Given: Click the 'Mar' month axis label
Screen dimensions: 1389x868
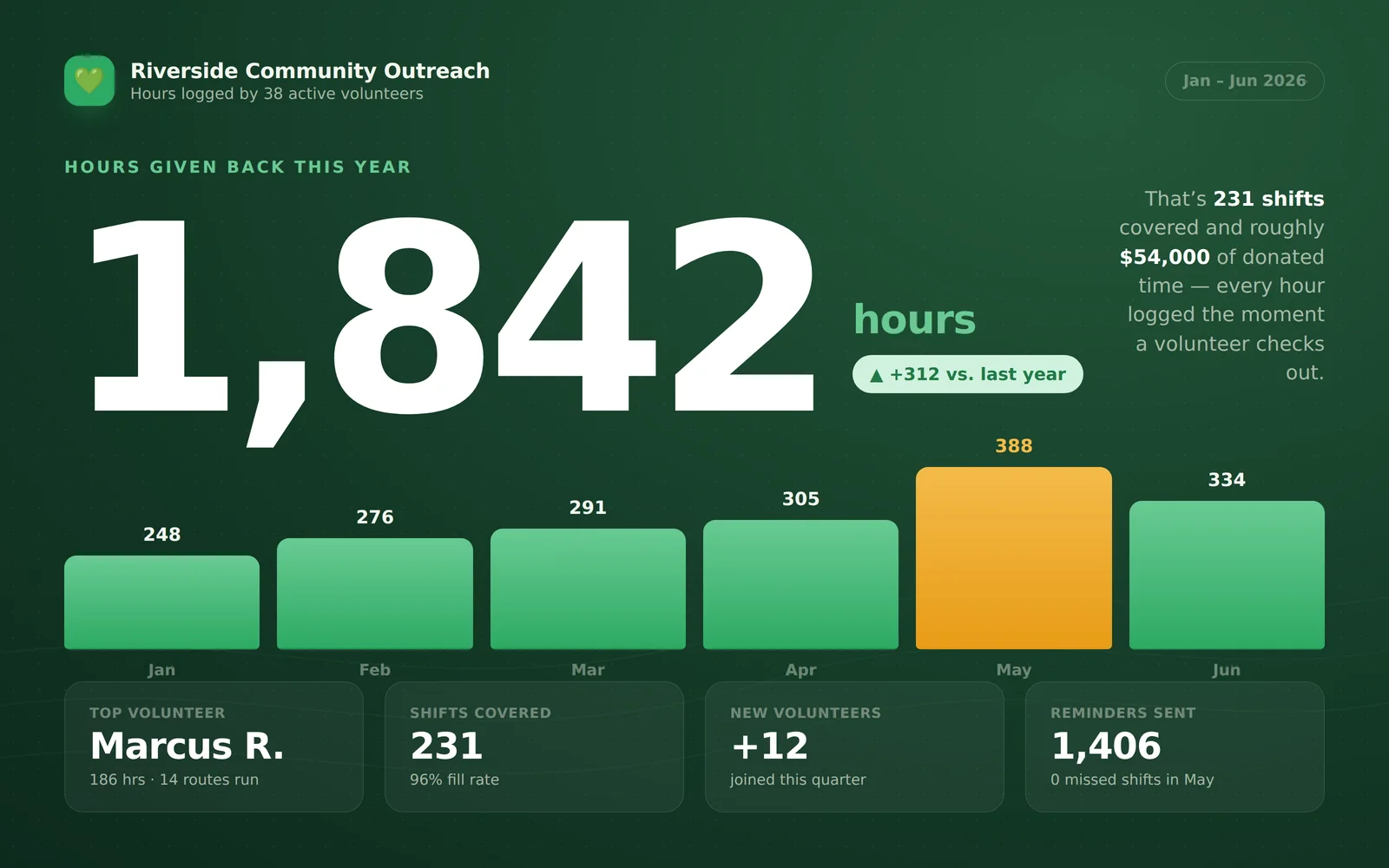Looking at the screenshot, I should 588,670.
